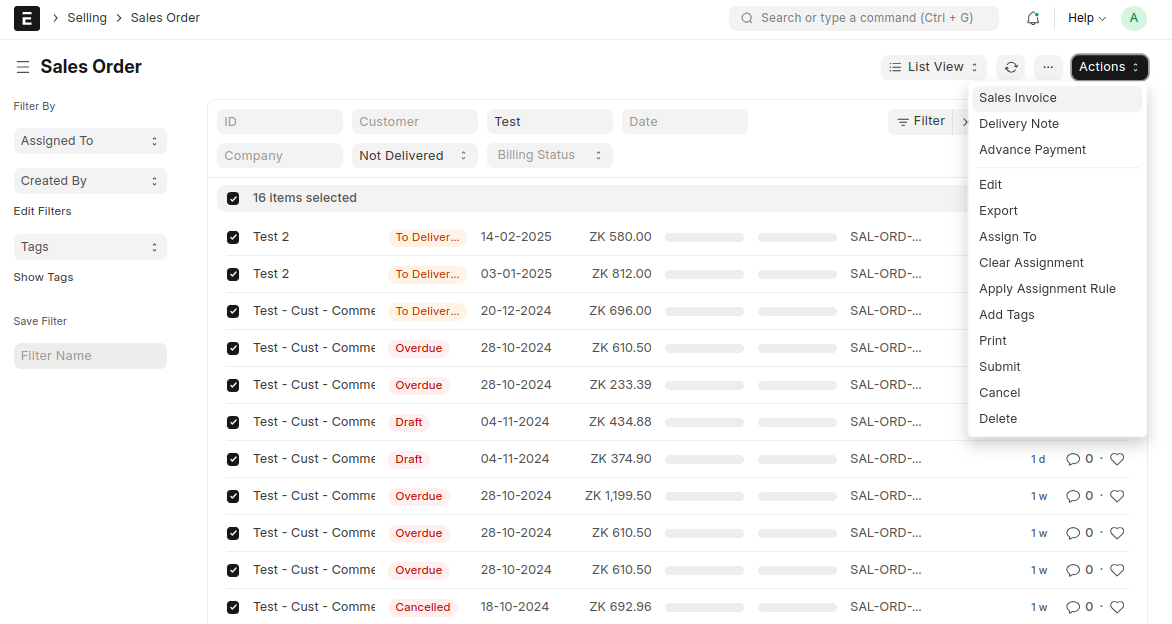
Task: Click the Customer filter field
Action: (x=414, y=122)
